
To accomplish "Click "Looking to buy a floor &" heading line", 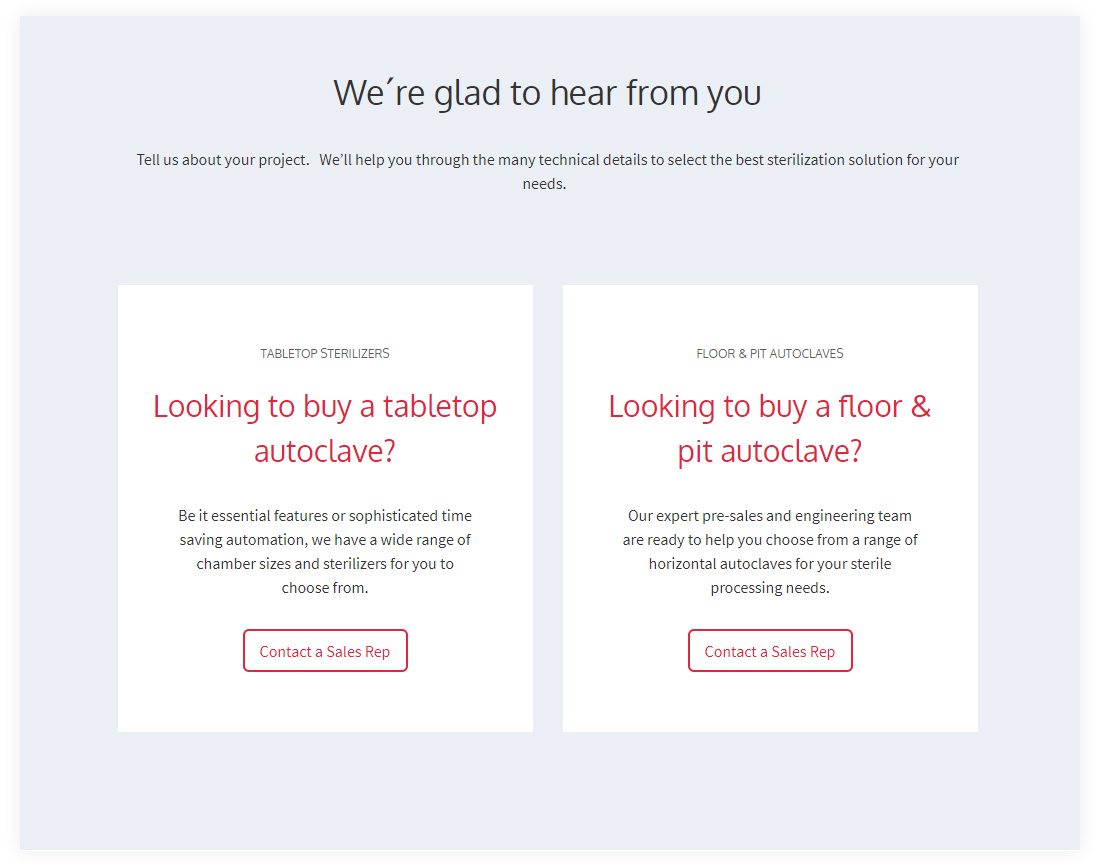I will 769,407.
